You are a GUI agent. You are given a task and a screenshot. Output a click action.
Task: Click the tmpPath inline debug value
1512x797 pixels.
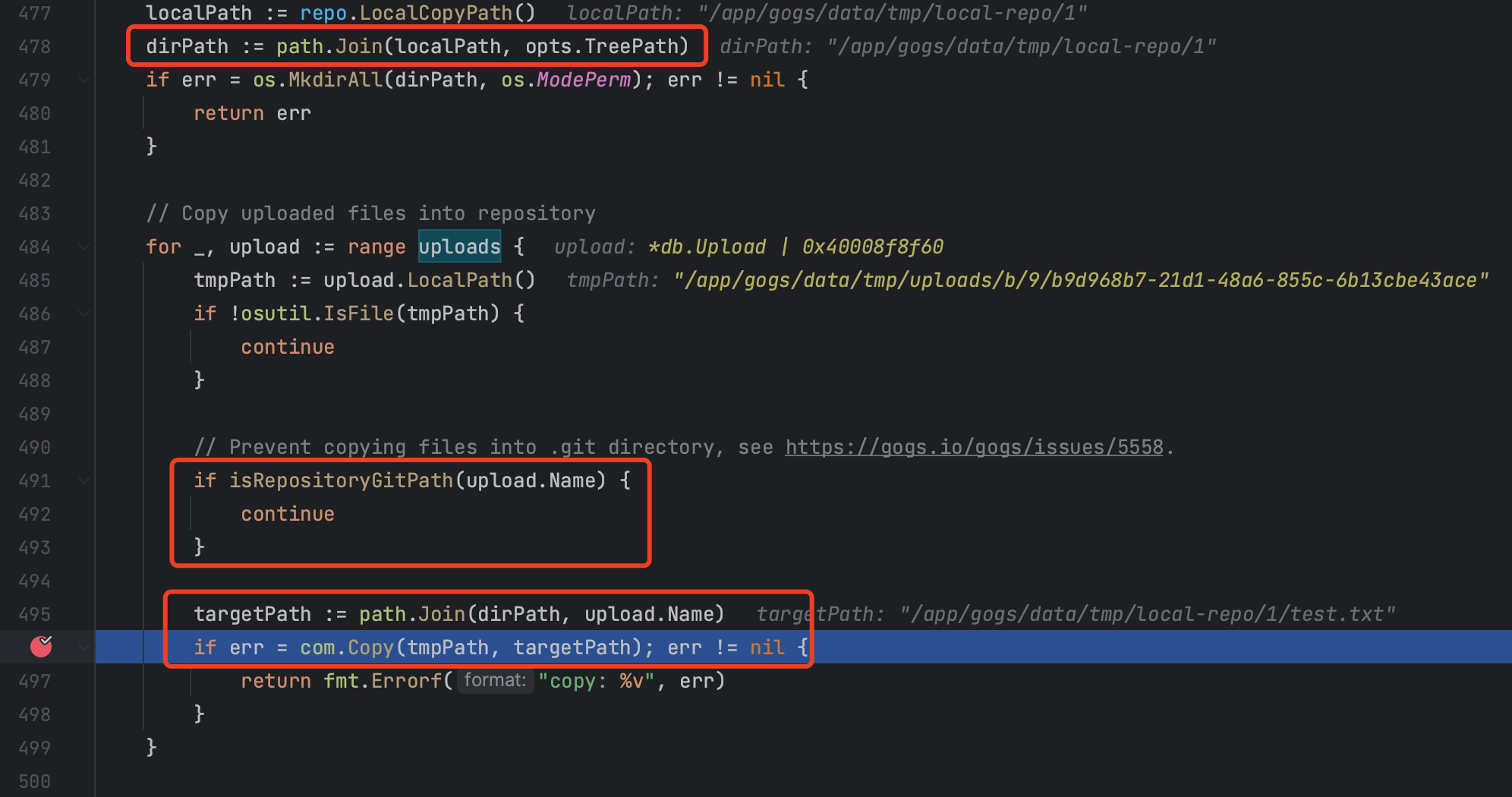tap(1028, 280)
